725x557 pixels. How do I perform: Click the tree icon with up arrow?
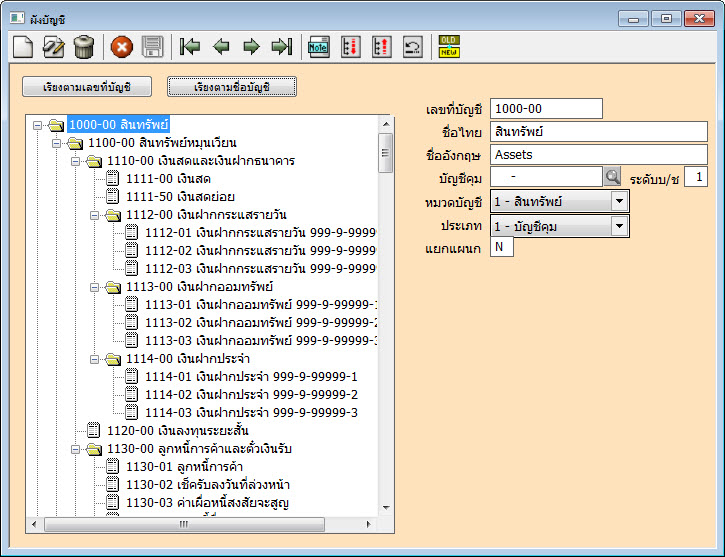pos(381,47)
